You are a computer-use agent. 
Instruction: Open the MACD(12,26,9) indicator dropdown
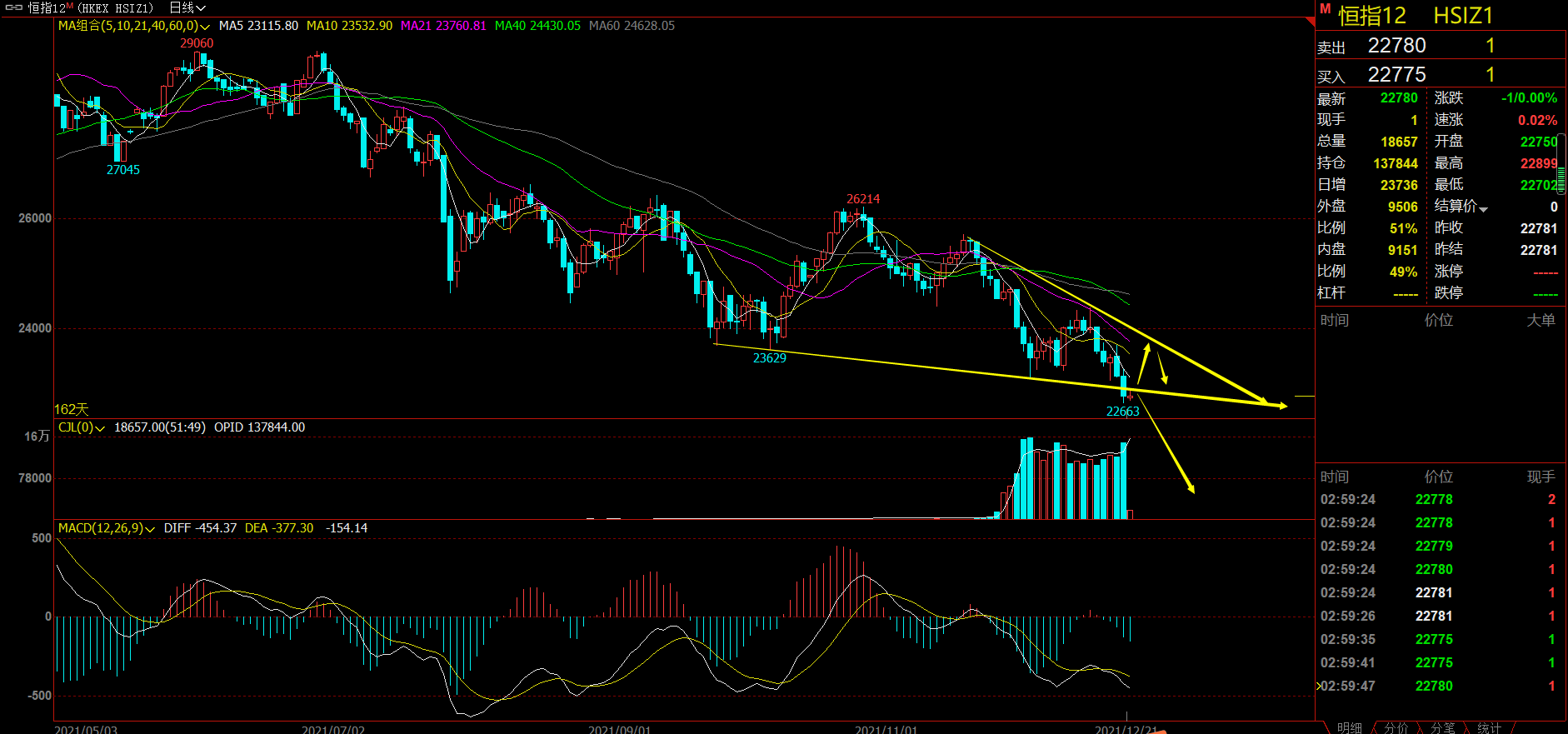(x=150, y=529)
